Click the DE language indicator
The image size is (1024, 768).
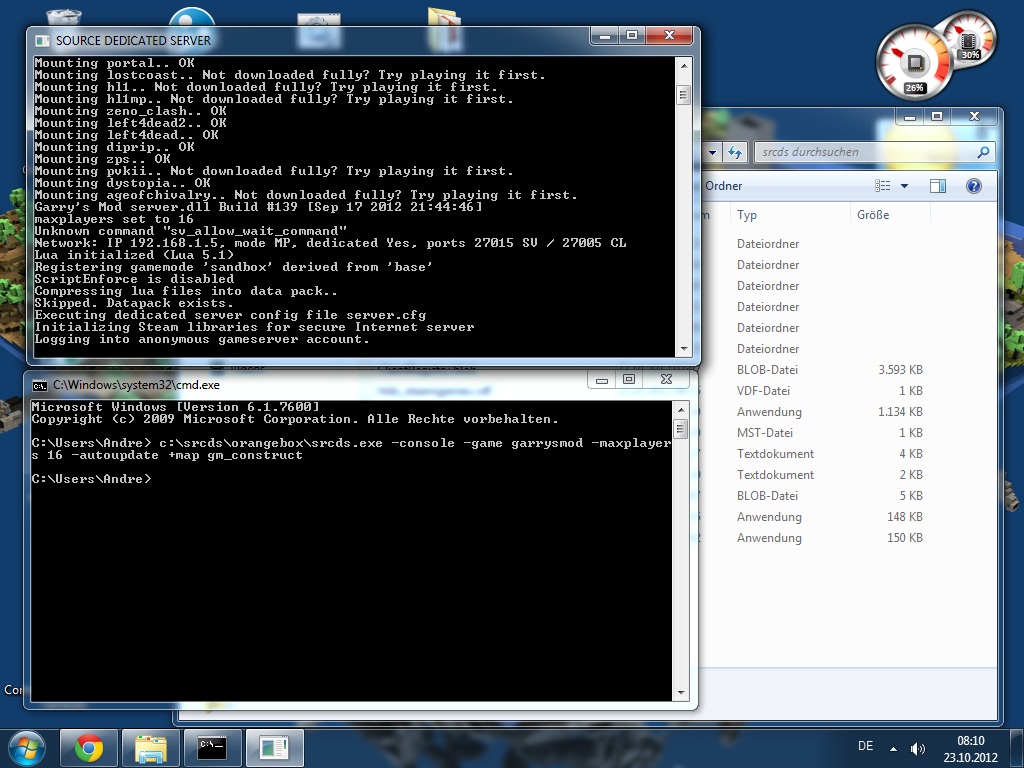(865, 747)
